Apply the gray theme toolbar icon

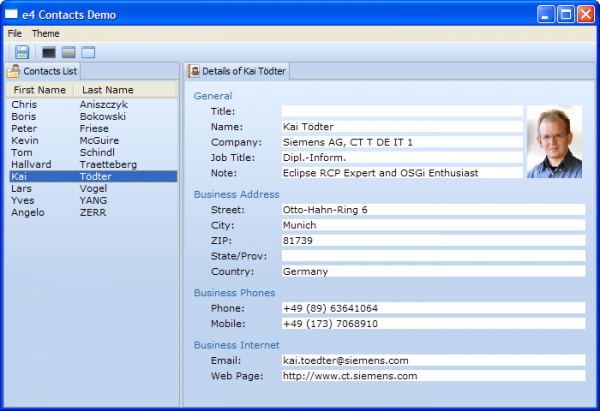[68, 52]
